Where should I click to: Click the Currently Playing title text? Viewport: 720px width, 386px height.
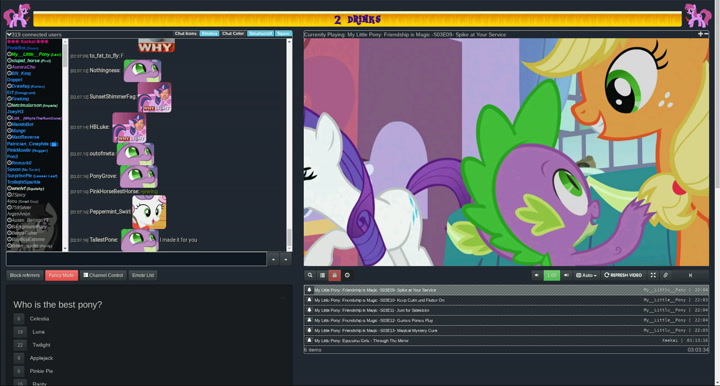[405, 34]
